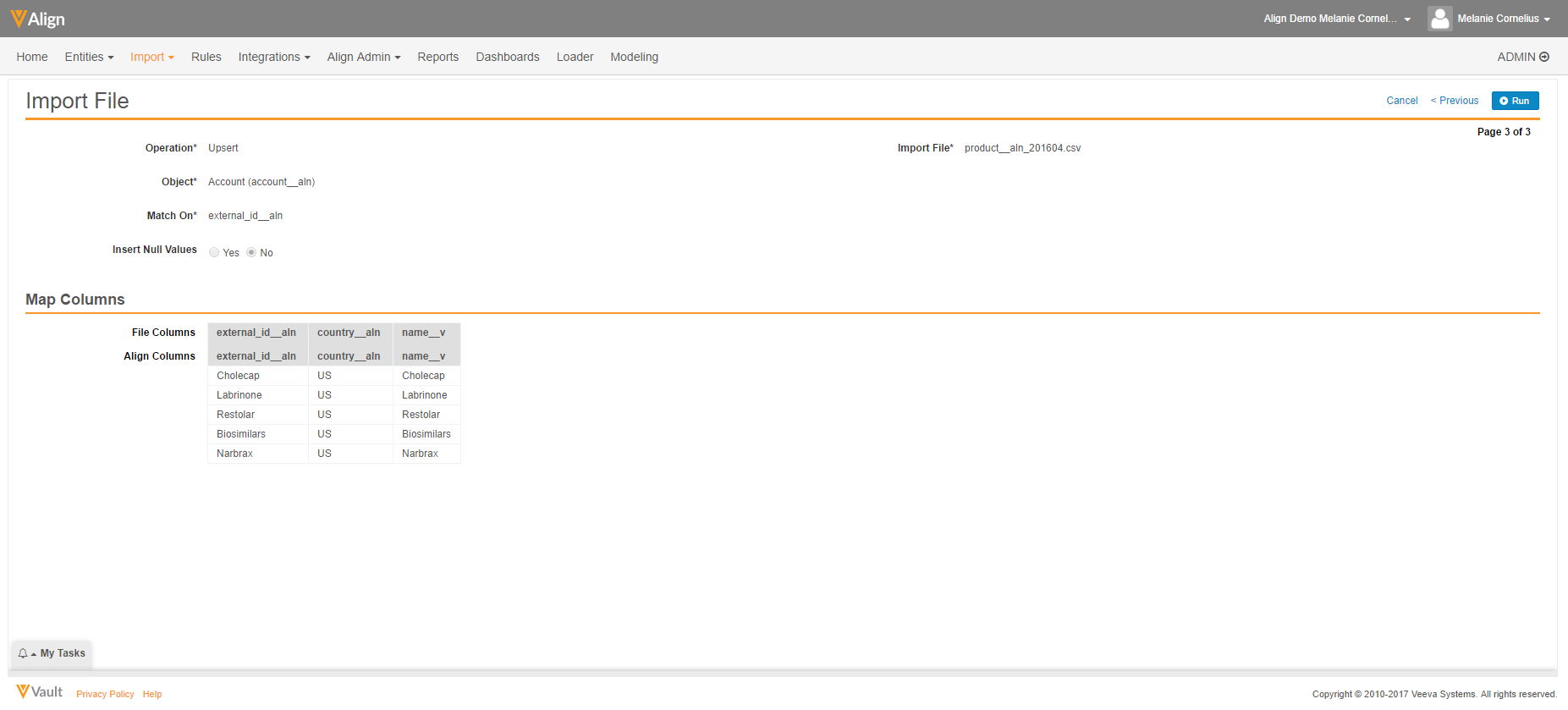Open the Dashboards page
This screenshot has height=710, width=1568.
[508, 57]
